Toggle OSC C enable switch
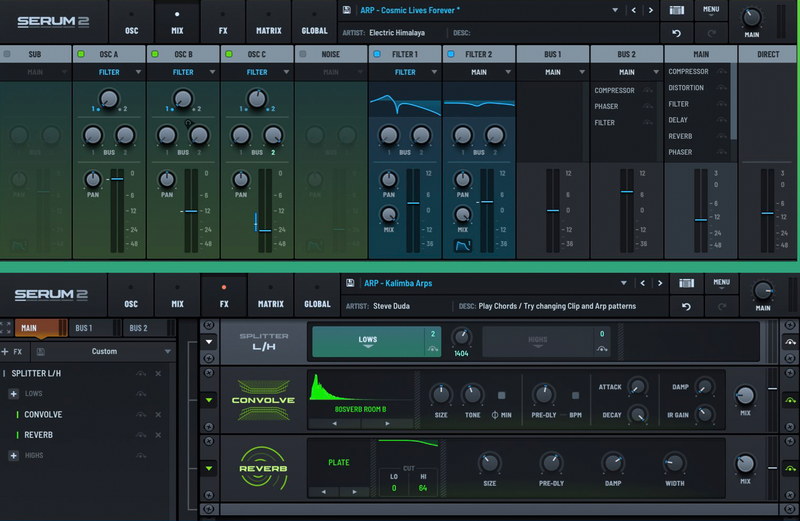The height and width of the screenshot is (521, 800). tap(229, 54)
